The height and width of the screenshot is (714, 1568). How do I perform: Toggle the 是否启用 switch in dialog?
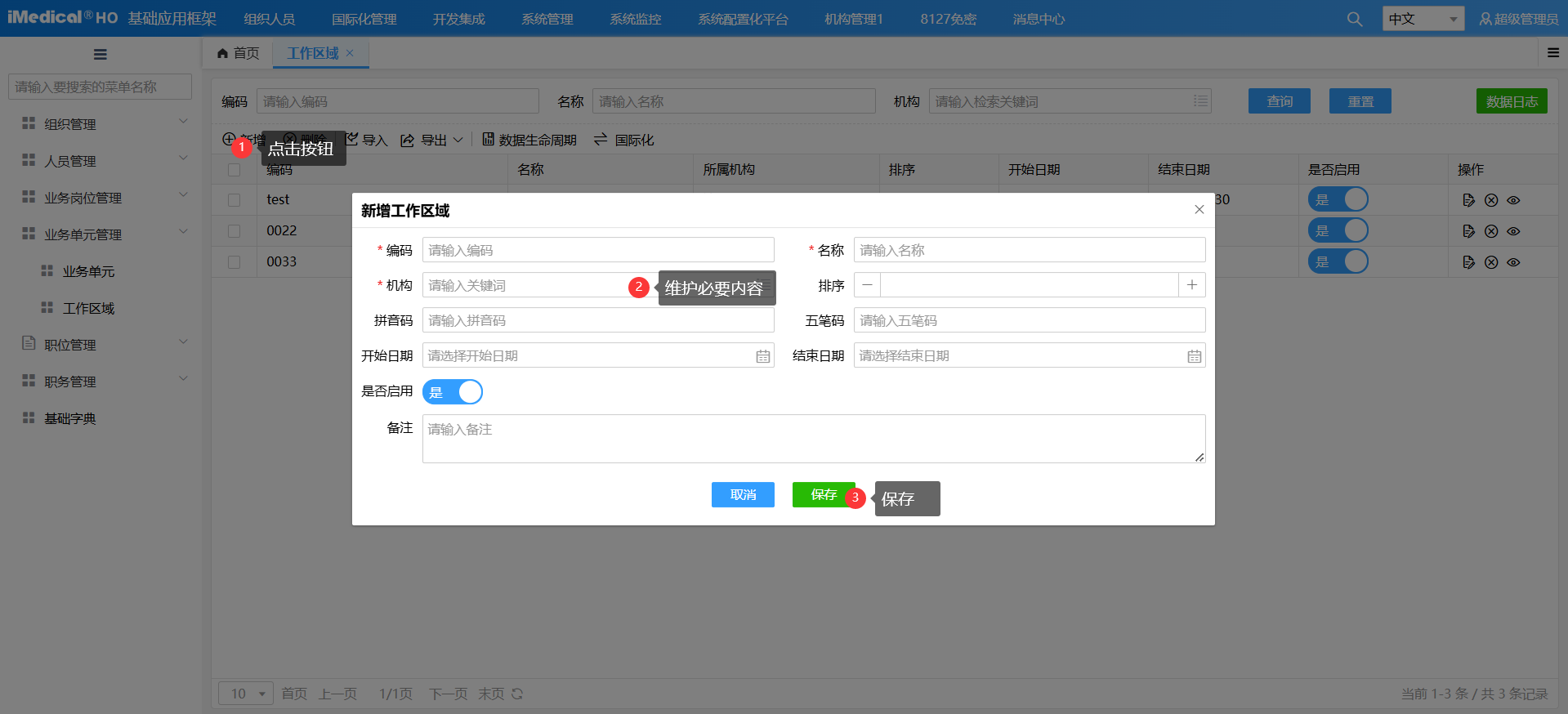[453, 392]
